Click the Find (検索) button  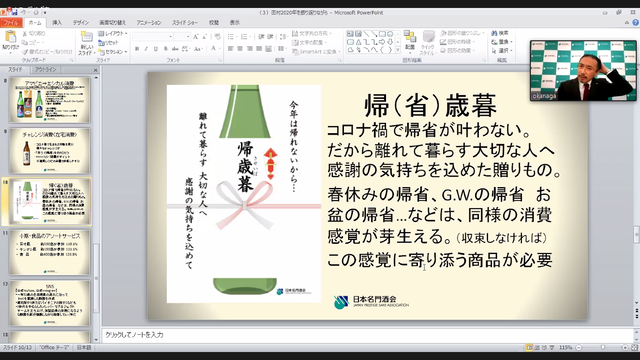[x=500, y=33]
